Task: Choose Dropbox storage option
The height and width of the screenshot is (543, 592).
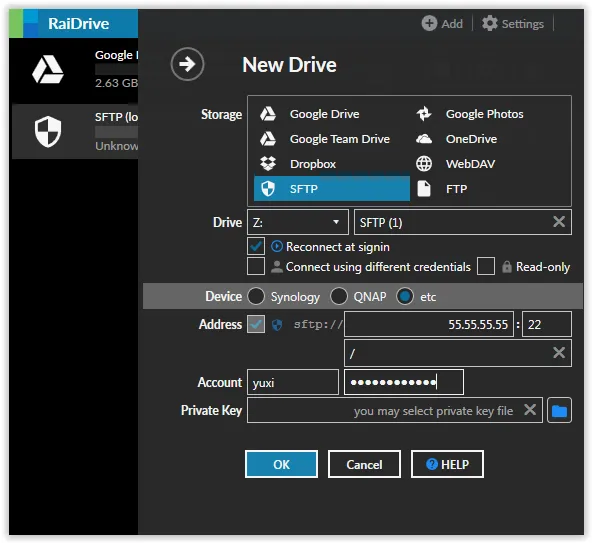Action: click(x=331, y=164)
